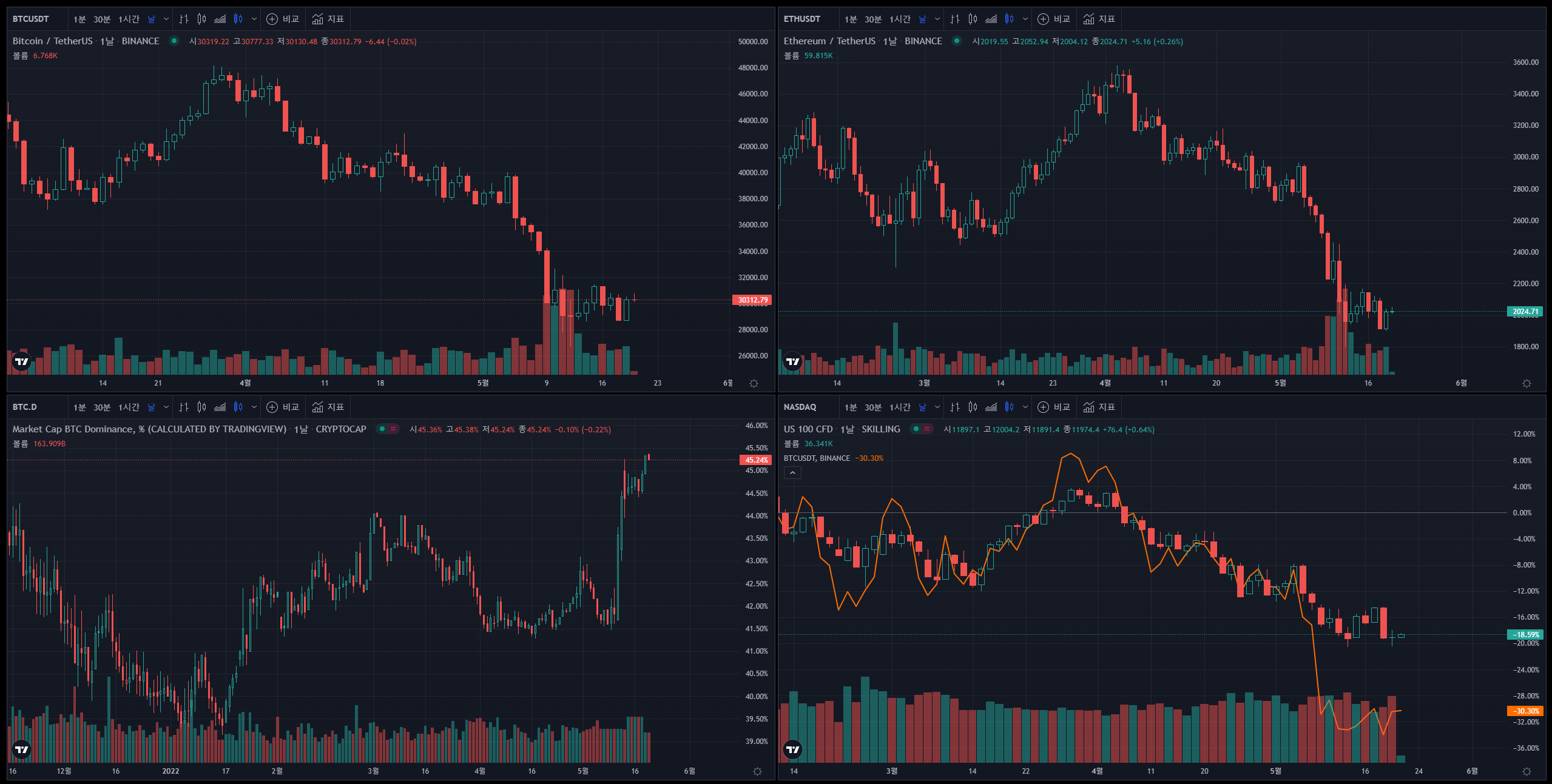The width and height of the screenshot is (1552, 784).
Task: Open 비교 compare in BTCUSDT panel
Action: pos(283,19)
